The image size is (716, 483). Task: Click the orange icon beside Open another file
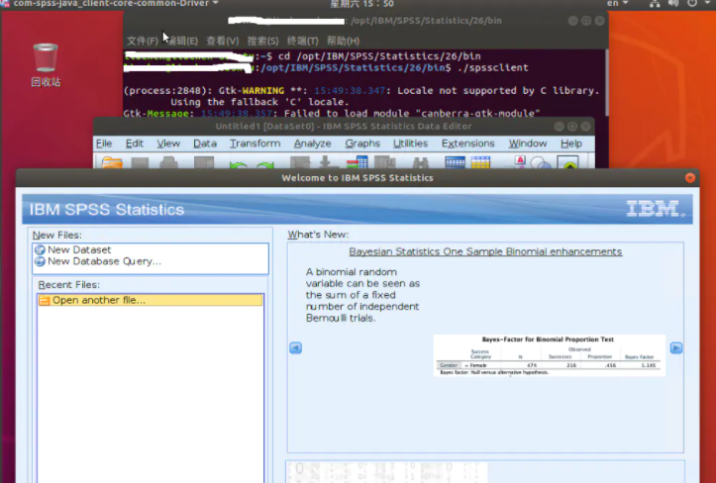(x=44, y=300)
